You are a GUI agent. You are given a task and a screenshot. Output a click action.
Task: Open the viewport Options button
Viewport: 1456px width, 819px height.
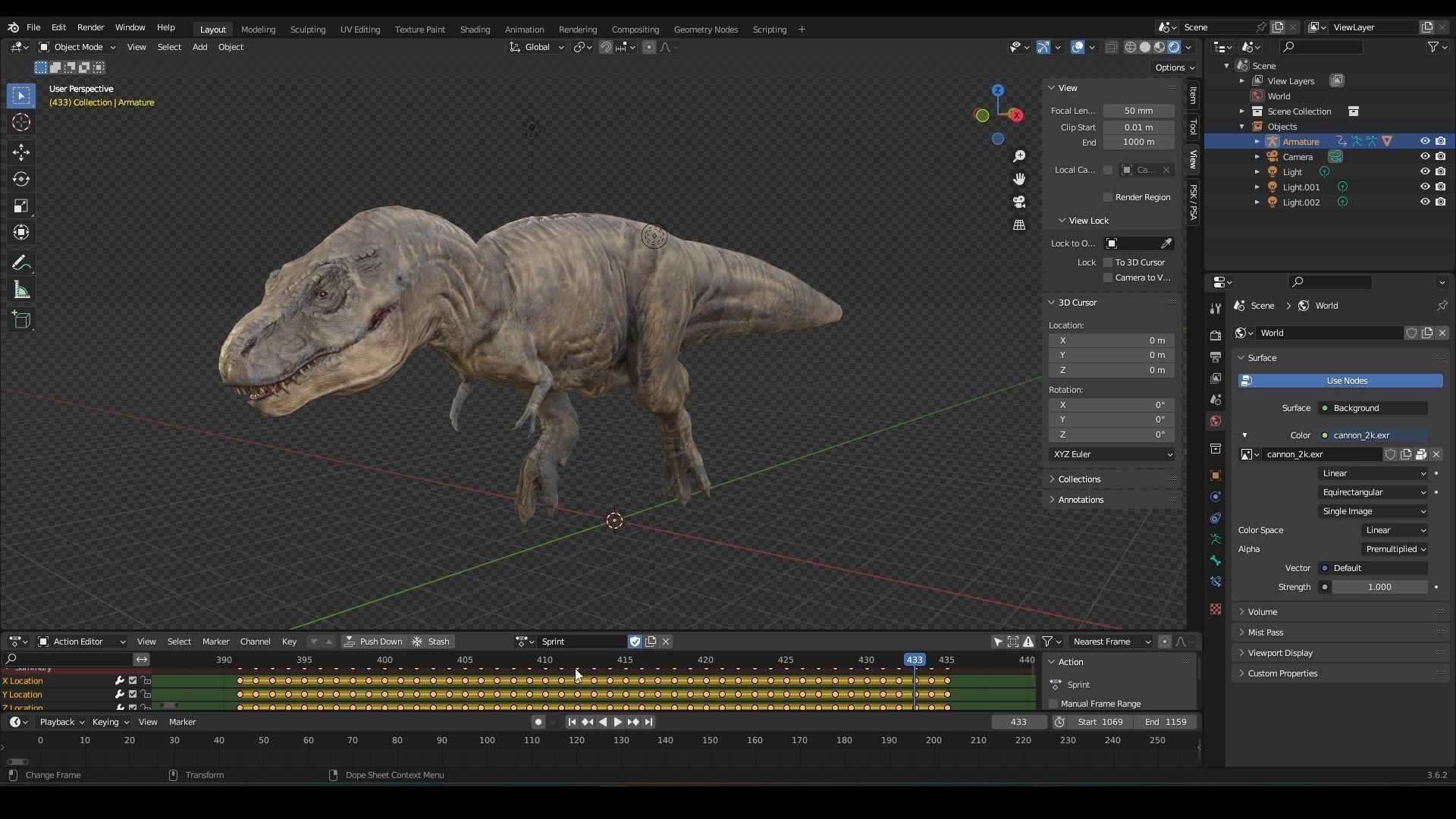pos(1175,67)
